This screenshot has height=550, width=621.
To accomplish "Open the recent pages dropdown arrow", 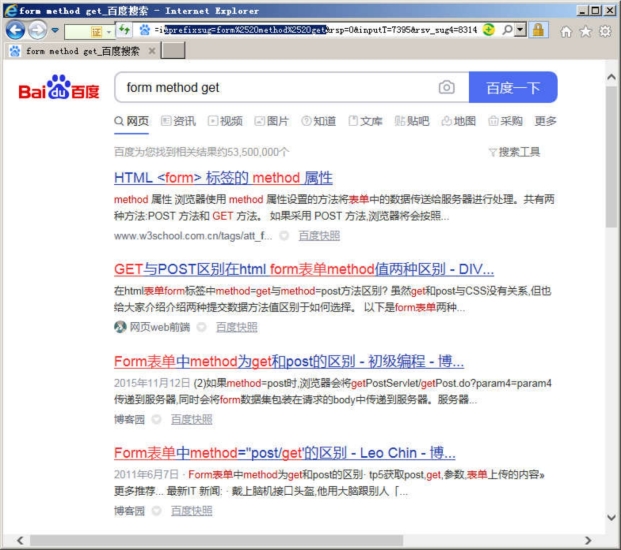I will (x=55, y=30).
